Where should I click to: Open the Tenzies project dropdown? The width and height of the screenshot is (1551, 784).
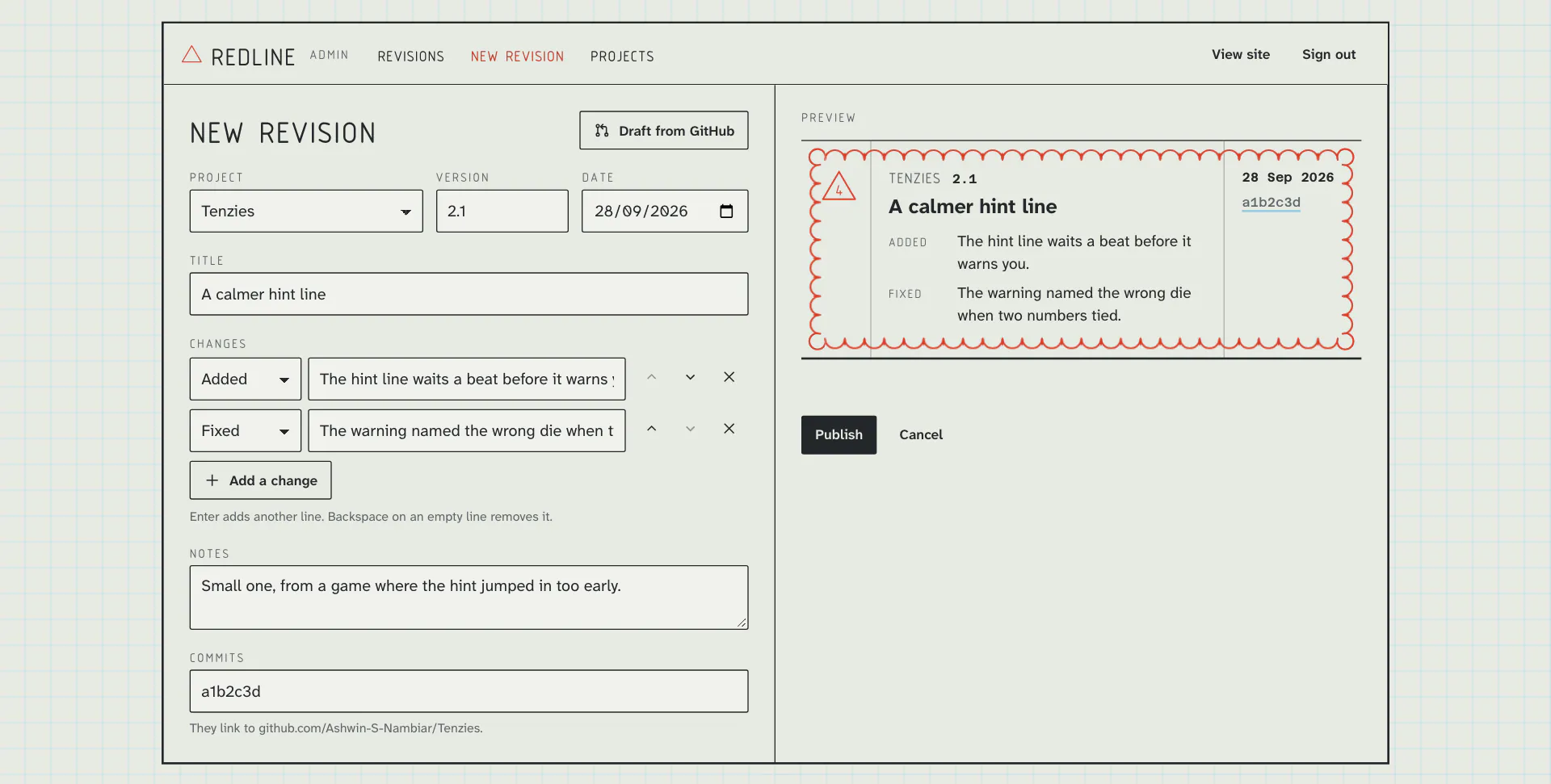click(x=306, y=211)
